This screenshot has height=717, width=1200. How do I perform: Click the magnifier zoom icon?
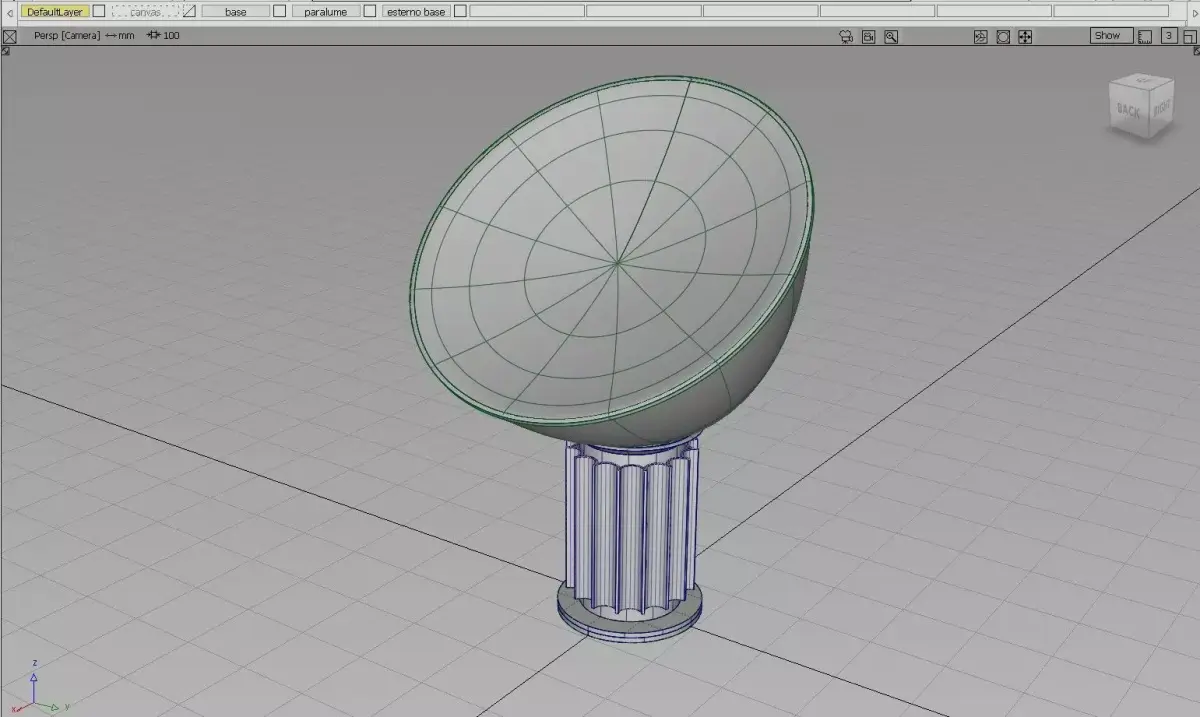coord(891,36)
